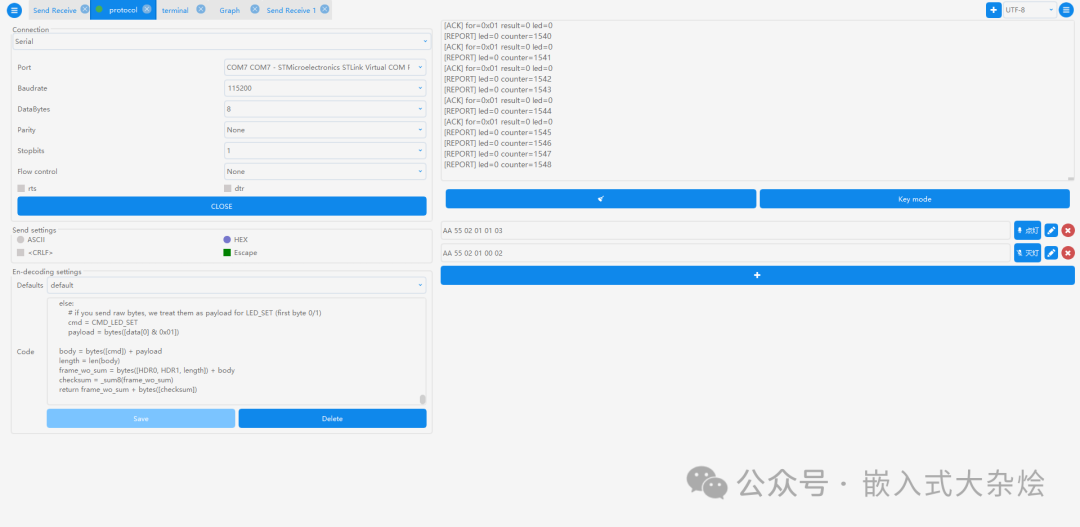Viewport: 1080px width, 527px height.
Task: Open the connection type Serial dropdown
Action: coord(221,41)
